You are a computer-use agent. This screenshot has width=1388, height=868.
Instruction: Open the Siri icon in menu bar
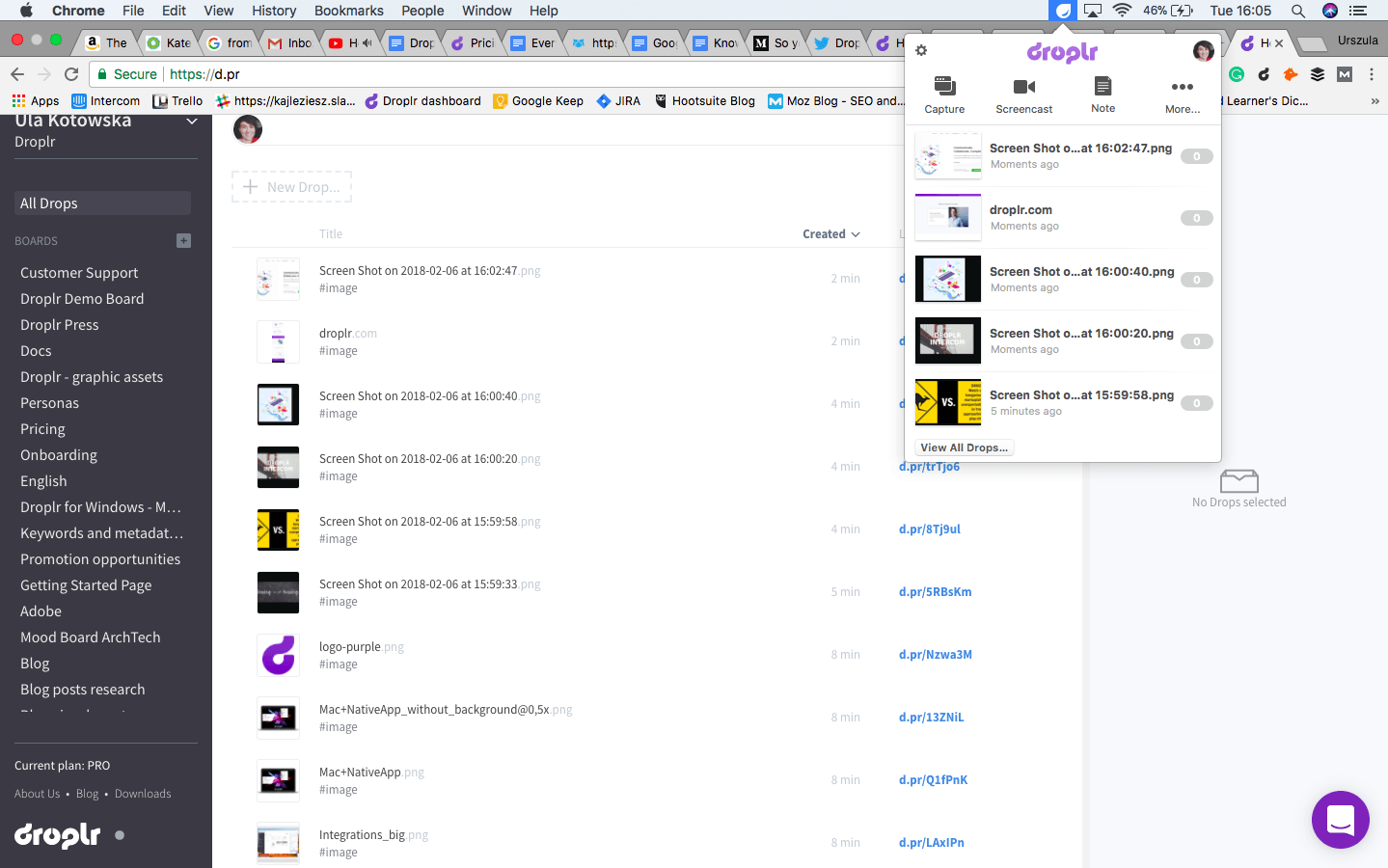point(1330,11)
